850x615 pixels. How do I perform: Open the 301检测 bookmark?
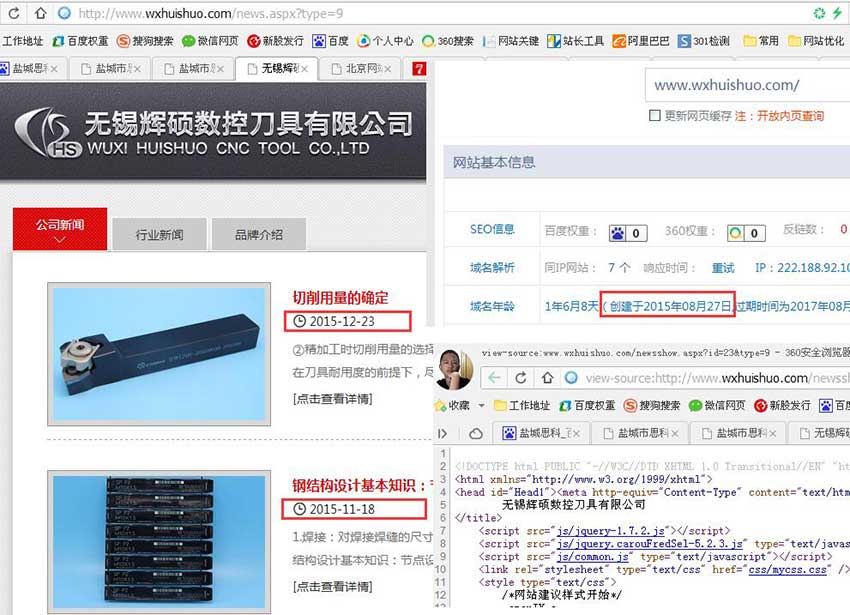point(703,41)
